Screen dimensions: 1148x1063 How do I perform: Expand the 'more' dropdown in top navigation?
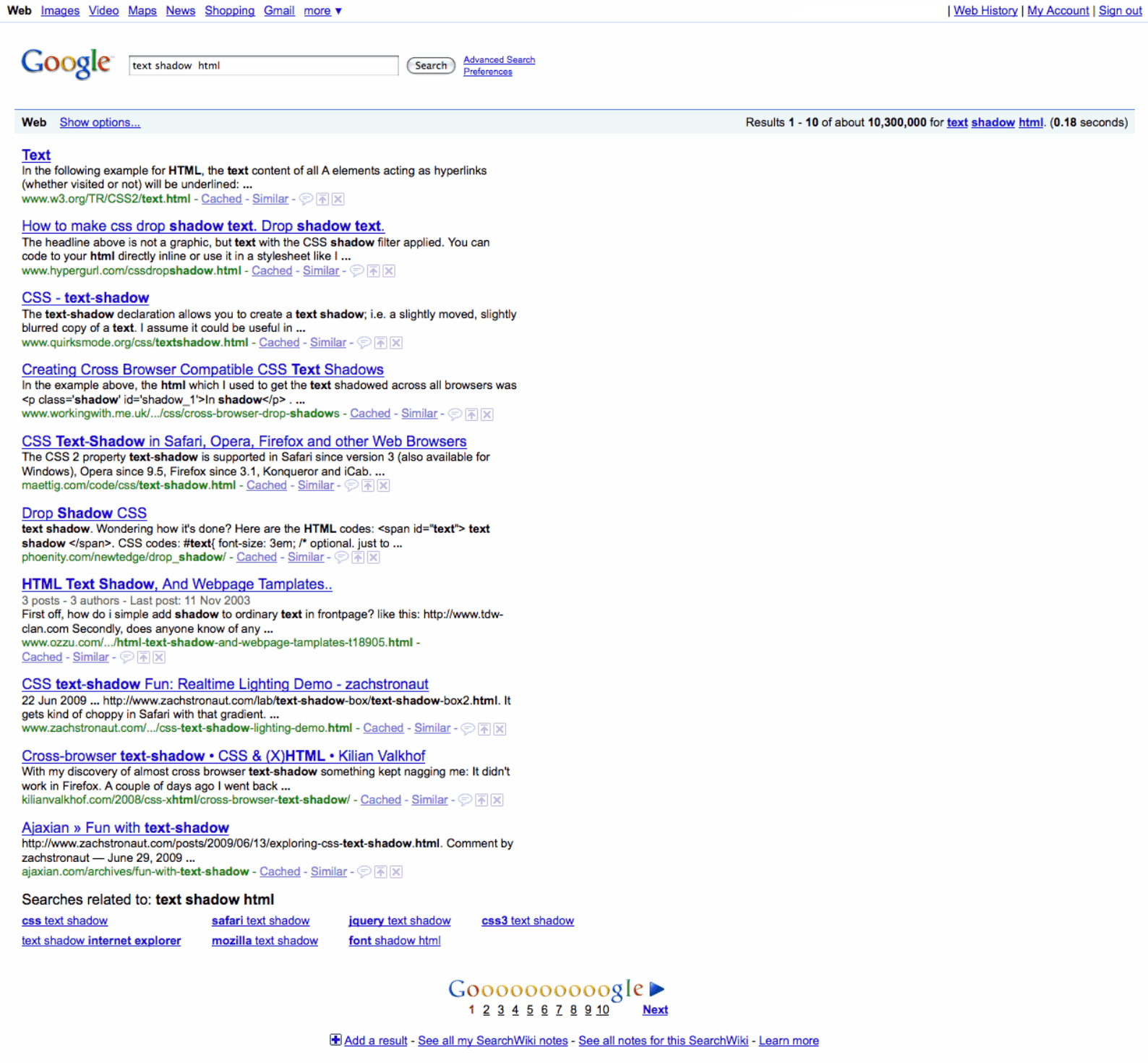tap(322, 11)
